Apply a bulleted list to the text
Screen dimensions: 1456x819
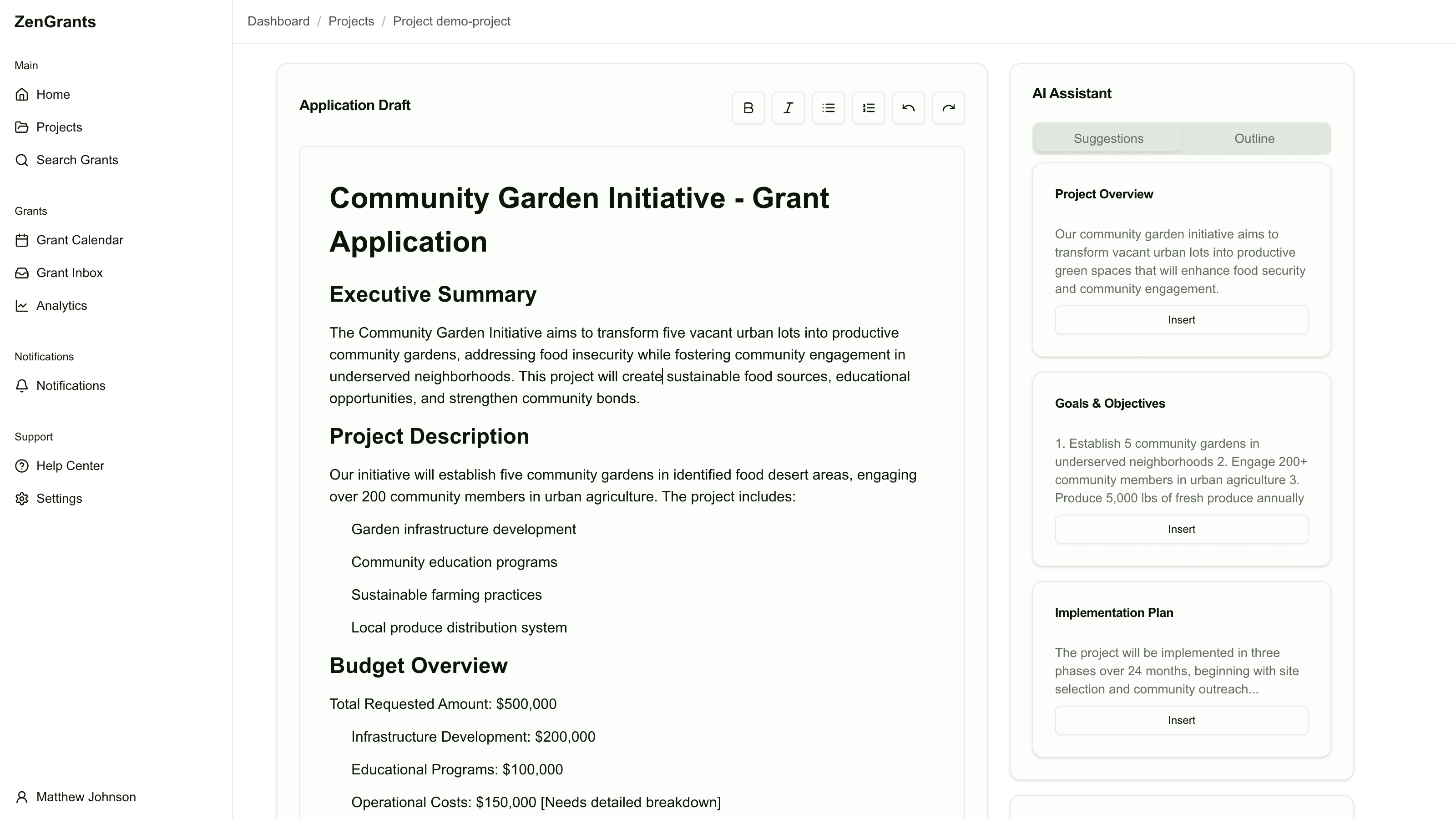point(828,107)
